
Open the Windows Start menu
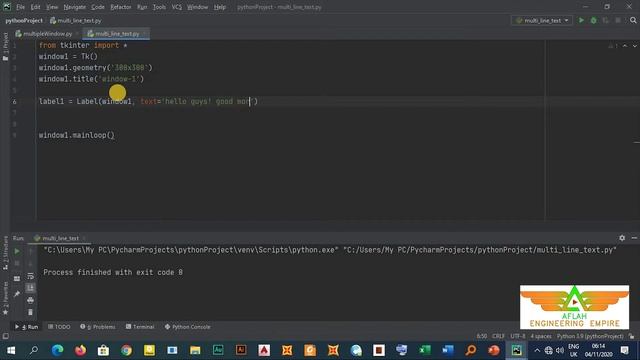(11, 350)
